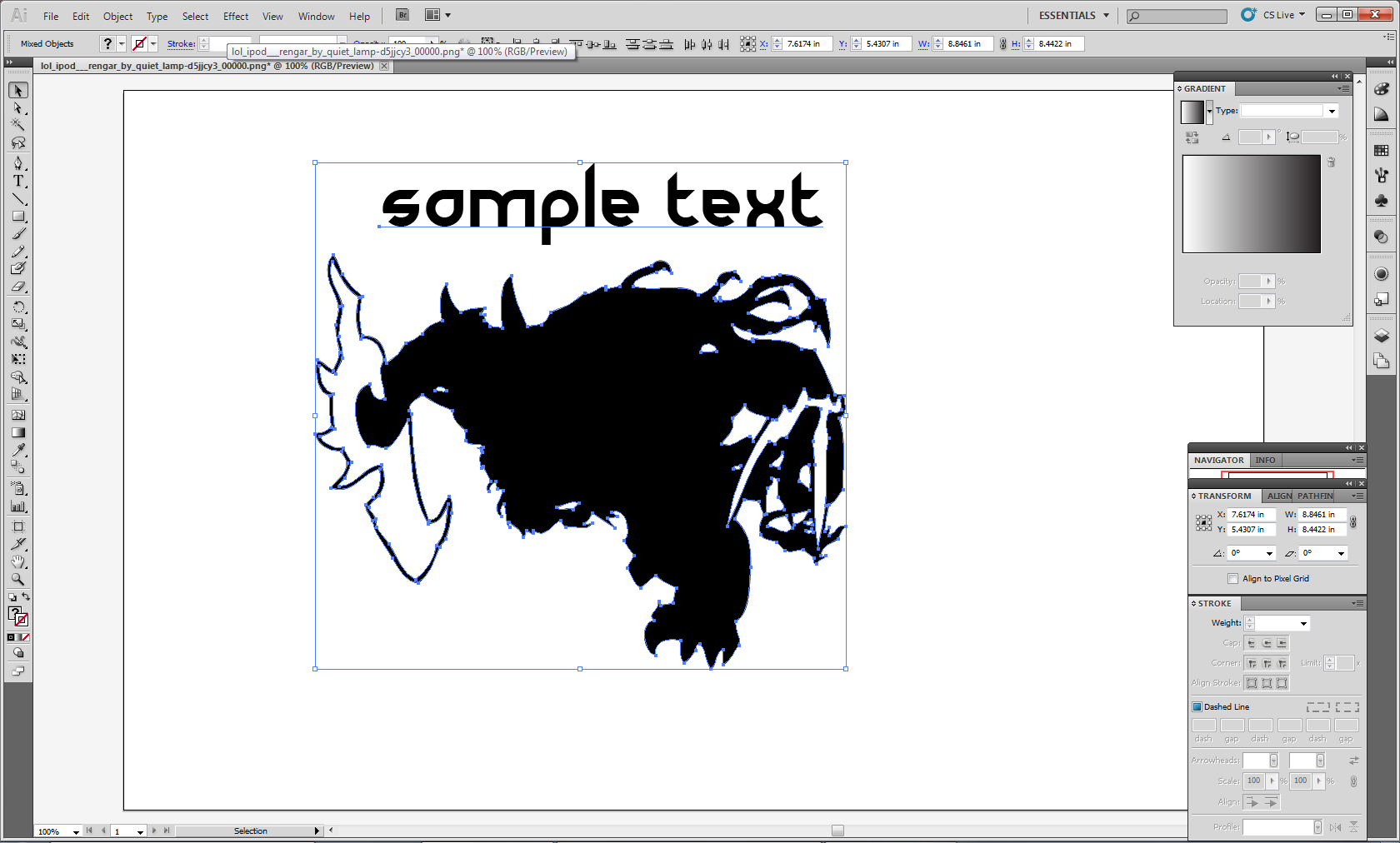The height and width of the screenshot is (843, 1400).
Task: Click the X value field in Transform panel
Action: (1252, 515)
